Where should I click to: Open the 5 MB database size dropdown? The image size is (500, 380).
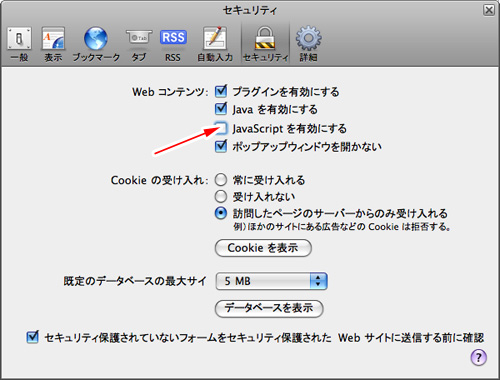[271, 281]
